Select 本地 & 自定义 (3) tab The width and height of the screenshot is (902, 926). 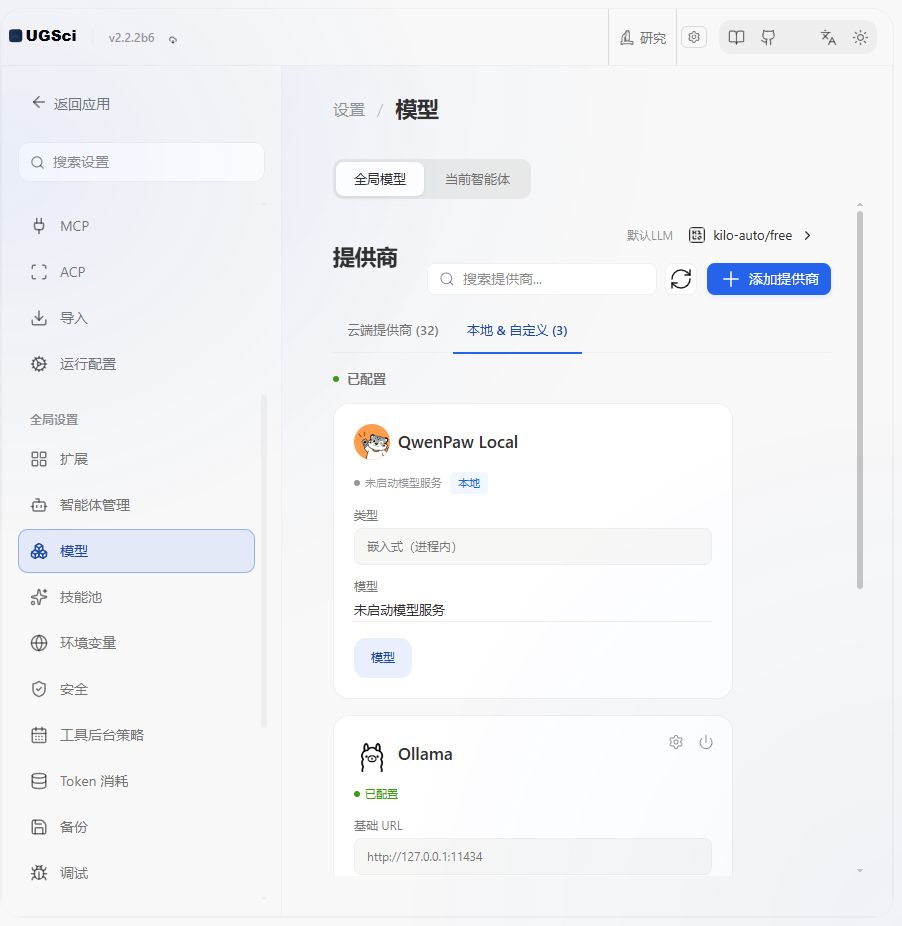(517, 330)
